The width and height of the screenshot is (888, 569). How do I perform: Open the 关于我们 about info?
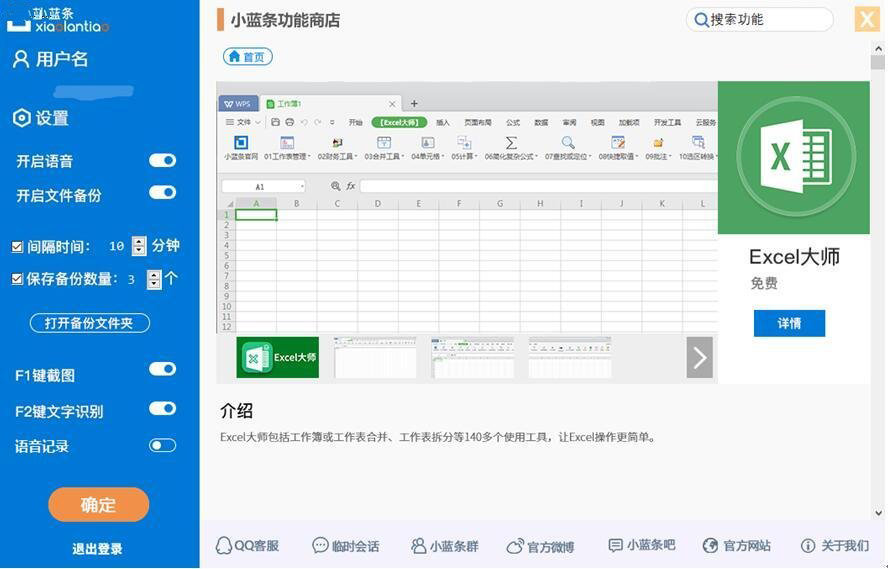835,546
